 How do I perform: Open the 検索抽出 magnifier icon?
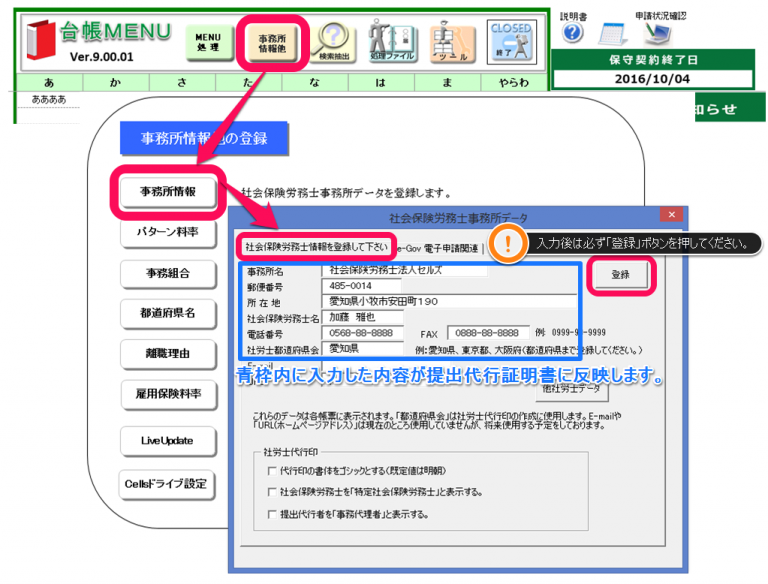(335, 42)
